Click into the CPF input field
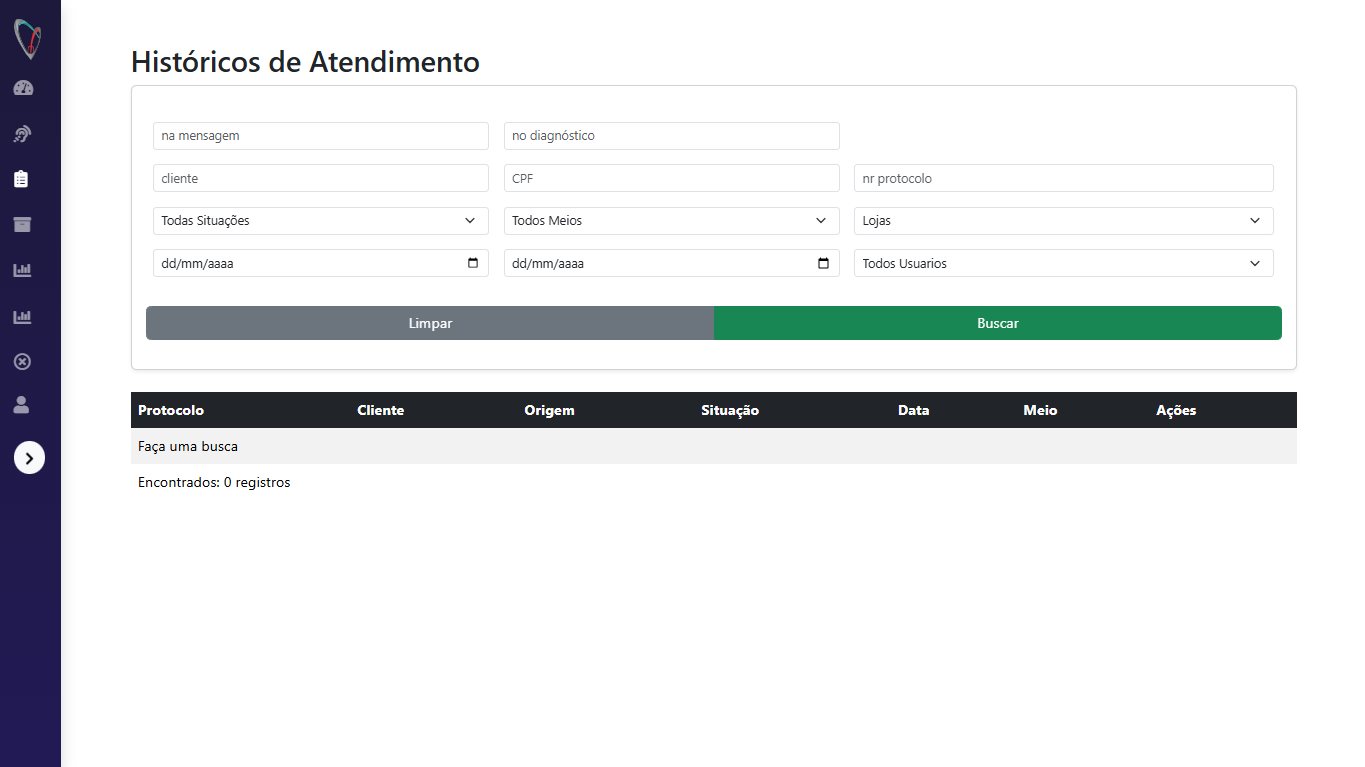 tap(671, 178)
